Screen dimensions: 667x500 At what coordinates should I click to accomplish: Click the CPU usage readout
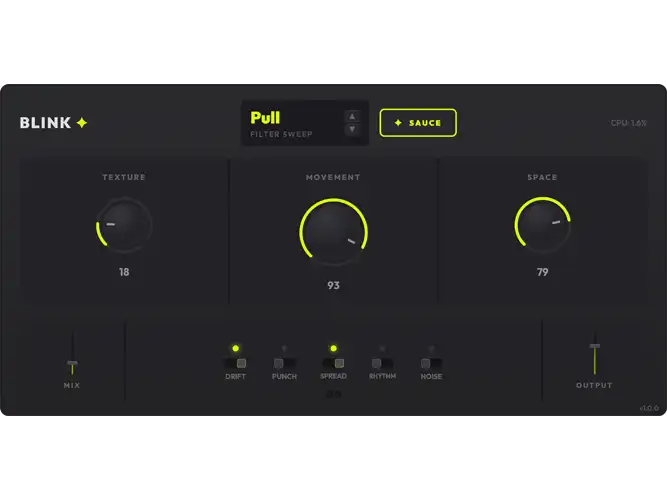click(629, 123)
